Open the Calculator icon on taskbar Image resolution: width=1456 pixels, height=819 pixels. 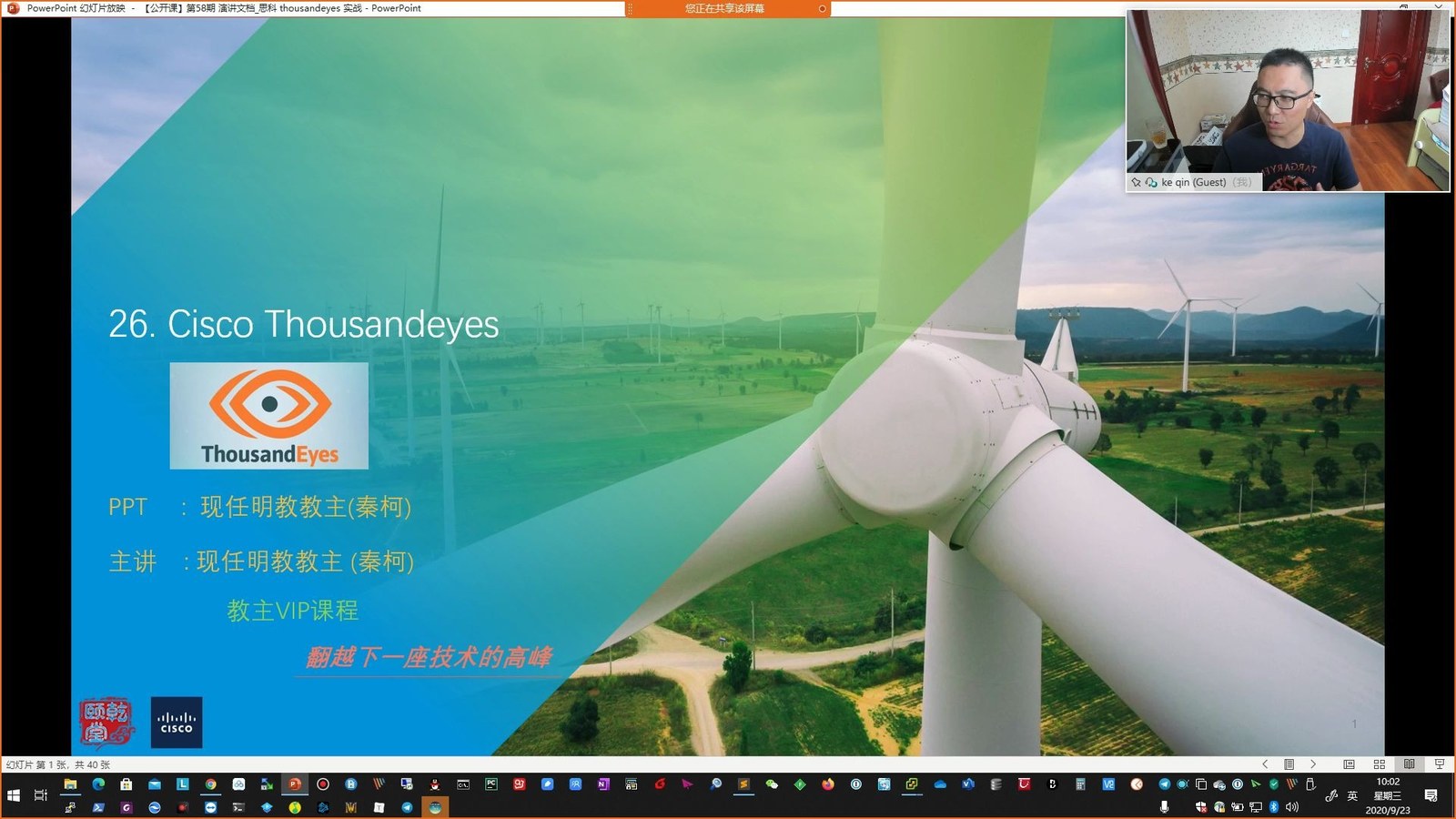(x=1080, y=784)
